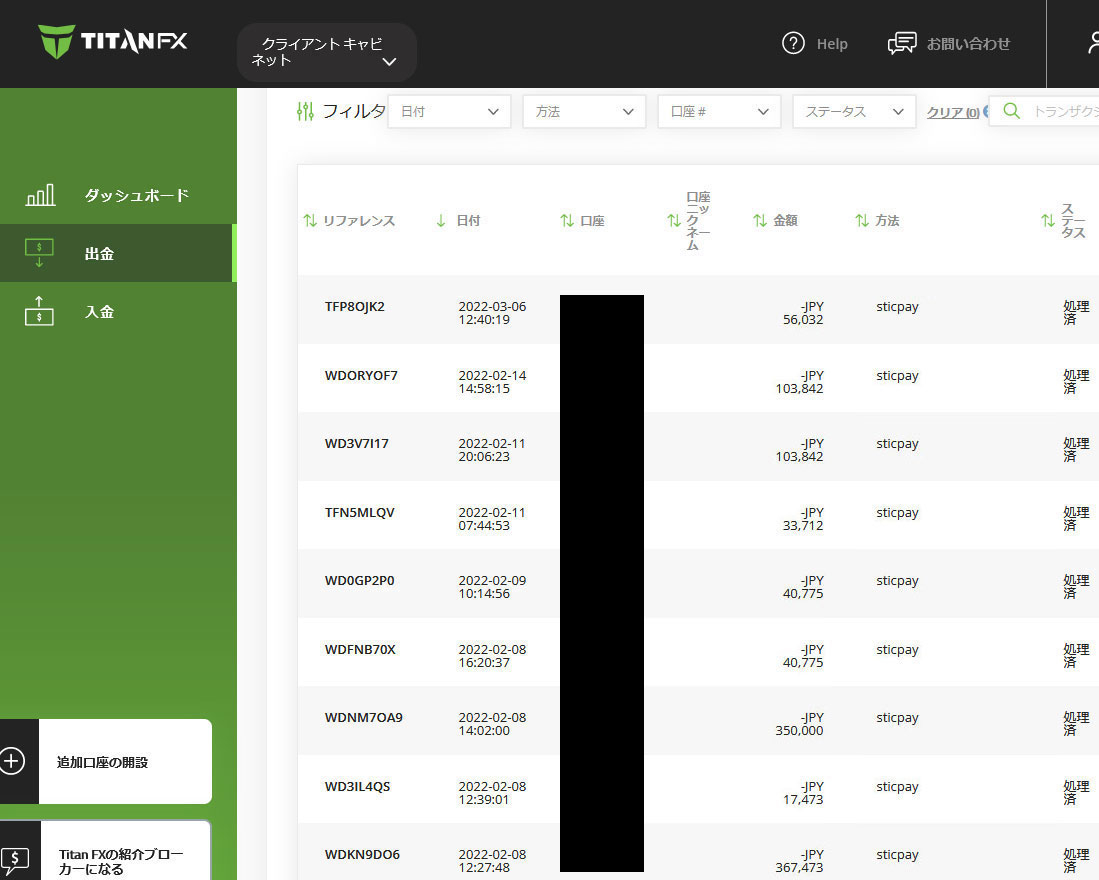The width and height of the screenshot is (1099, 880).
Task: Sort table by 日付 arrow
Action: pyautogui.click(x=441, y=221)
